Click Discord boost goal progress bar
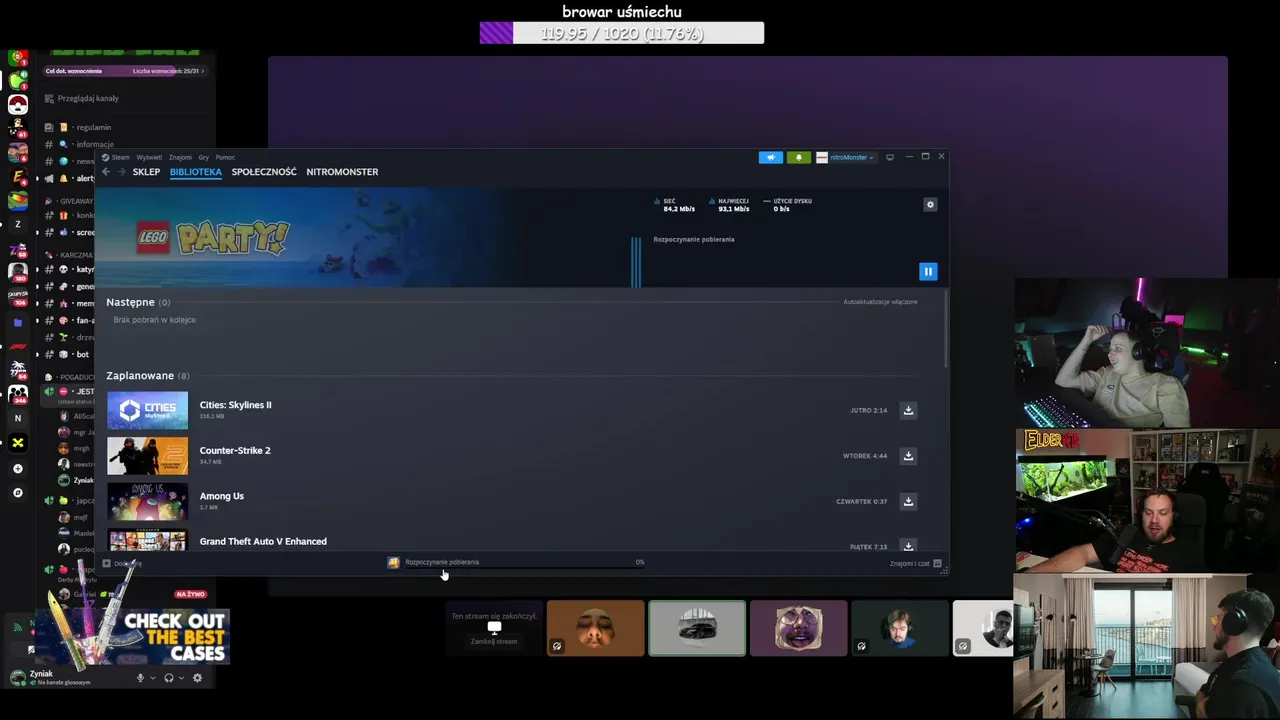 pyautogui.click(x=124, y=71)
